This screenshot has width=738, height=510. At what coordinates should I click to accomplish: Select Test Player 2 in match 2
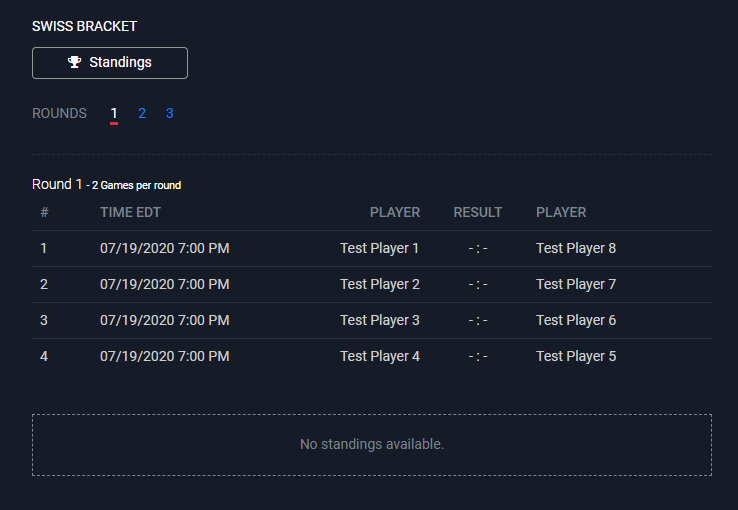[380, 284]
